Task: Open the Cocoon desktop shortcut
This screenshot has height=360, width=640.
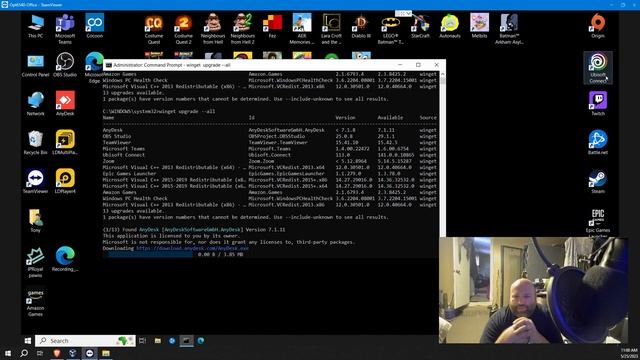Action: coord(95,26)
